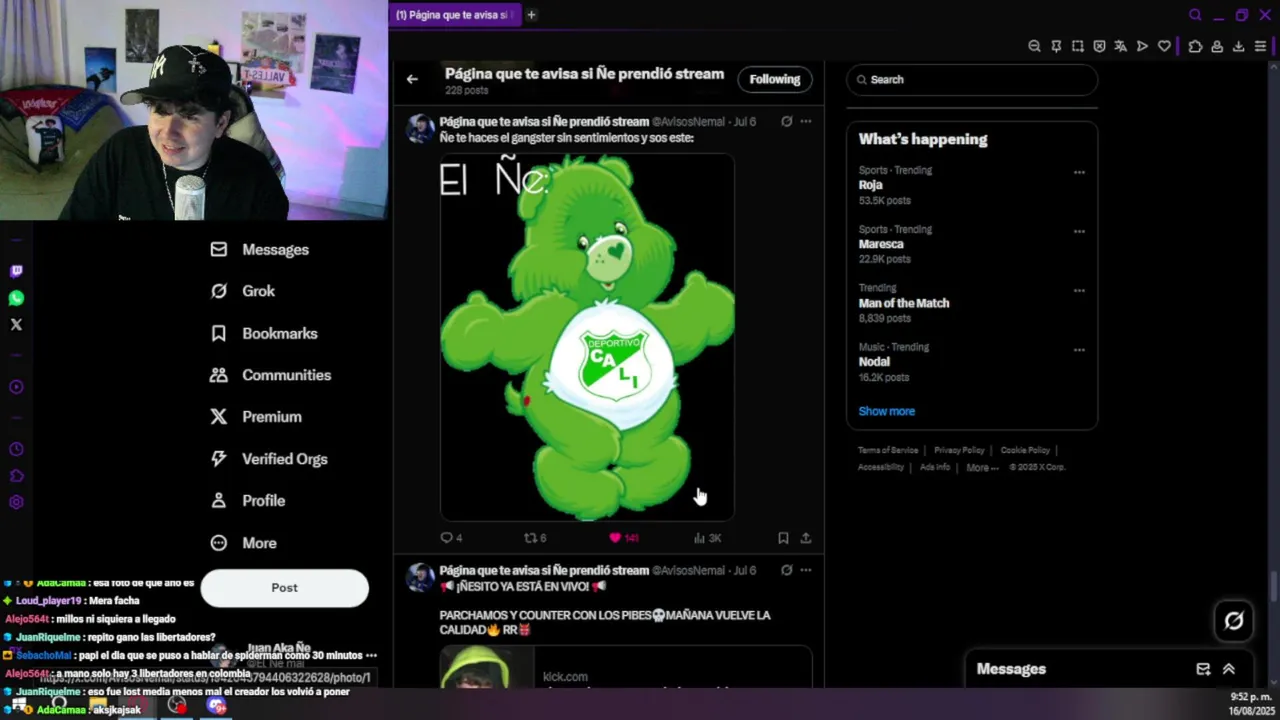This screenshot has width=1280, height=720.
Task: Open History clock icon in browser sidebar
Action: pos(16,449)
